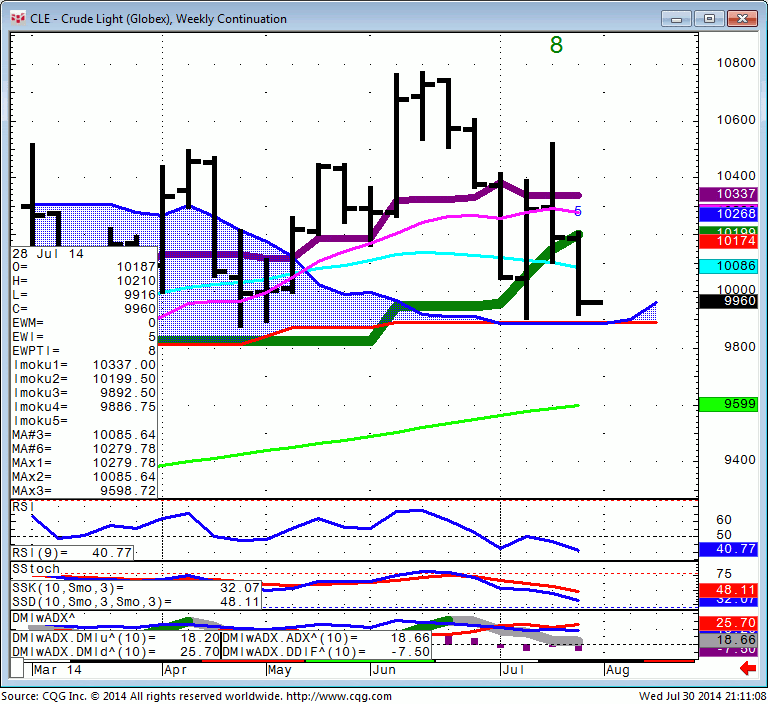The image size is (768, 704).
Task: Open the http://www.cqg.com link
Action: (339, 696)
